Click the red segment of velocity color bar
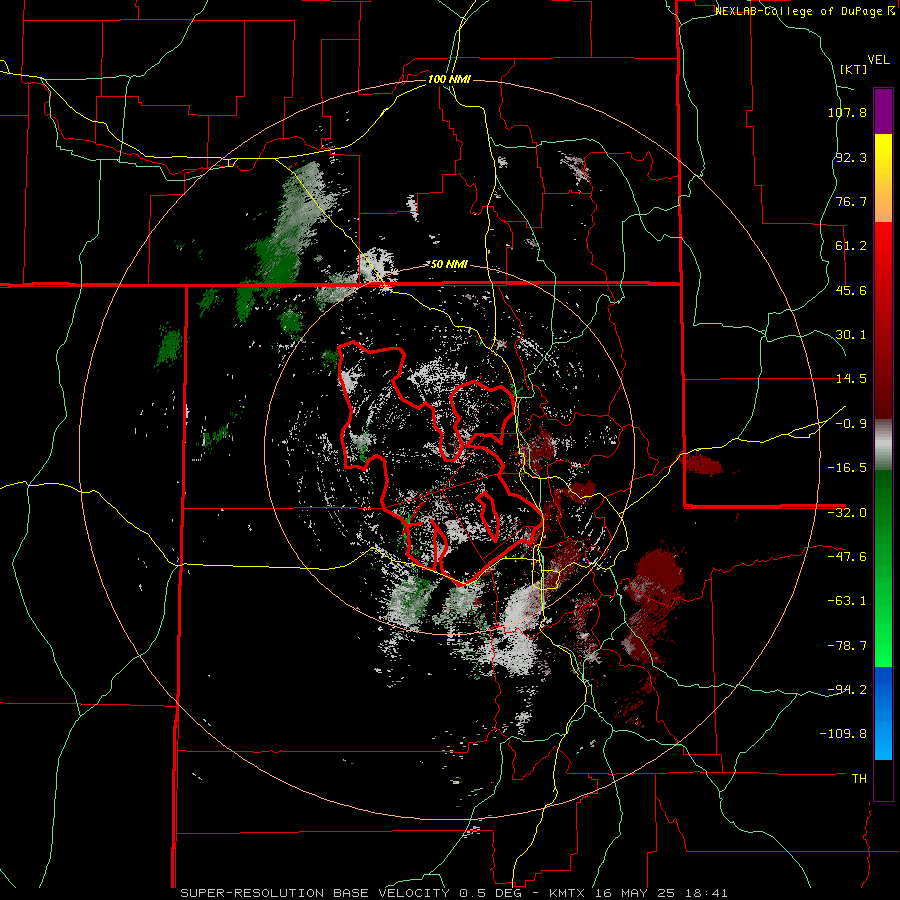 click(883, 321)
